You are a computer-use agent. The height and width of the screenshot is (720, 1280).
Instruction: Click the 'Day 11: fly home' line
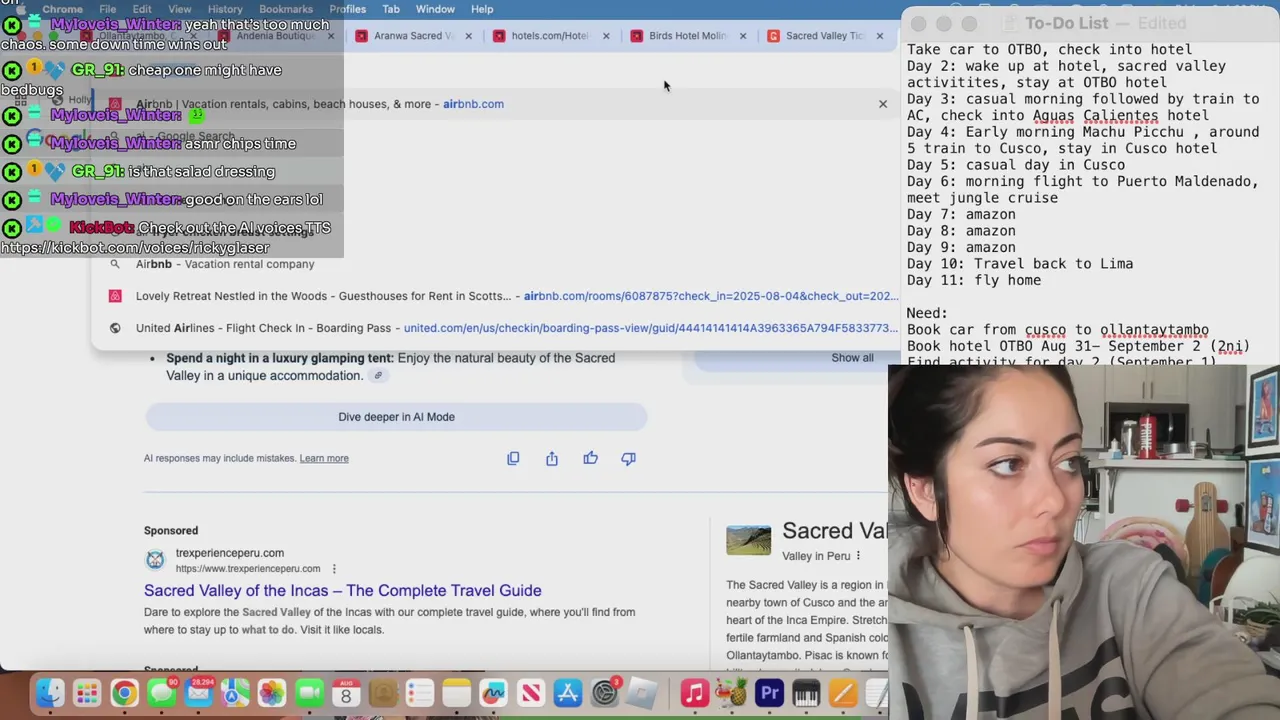point(974,280)
